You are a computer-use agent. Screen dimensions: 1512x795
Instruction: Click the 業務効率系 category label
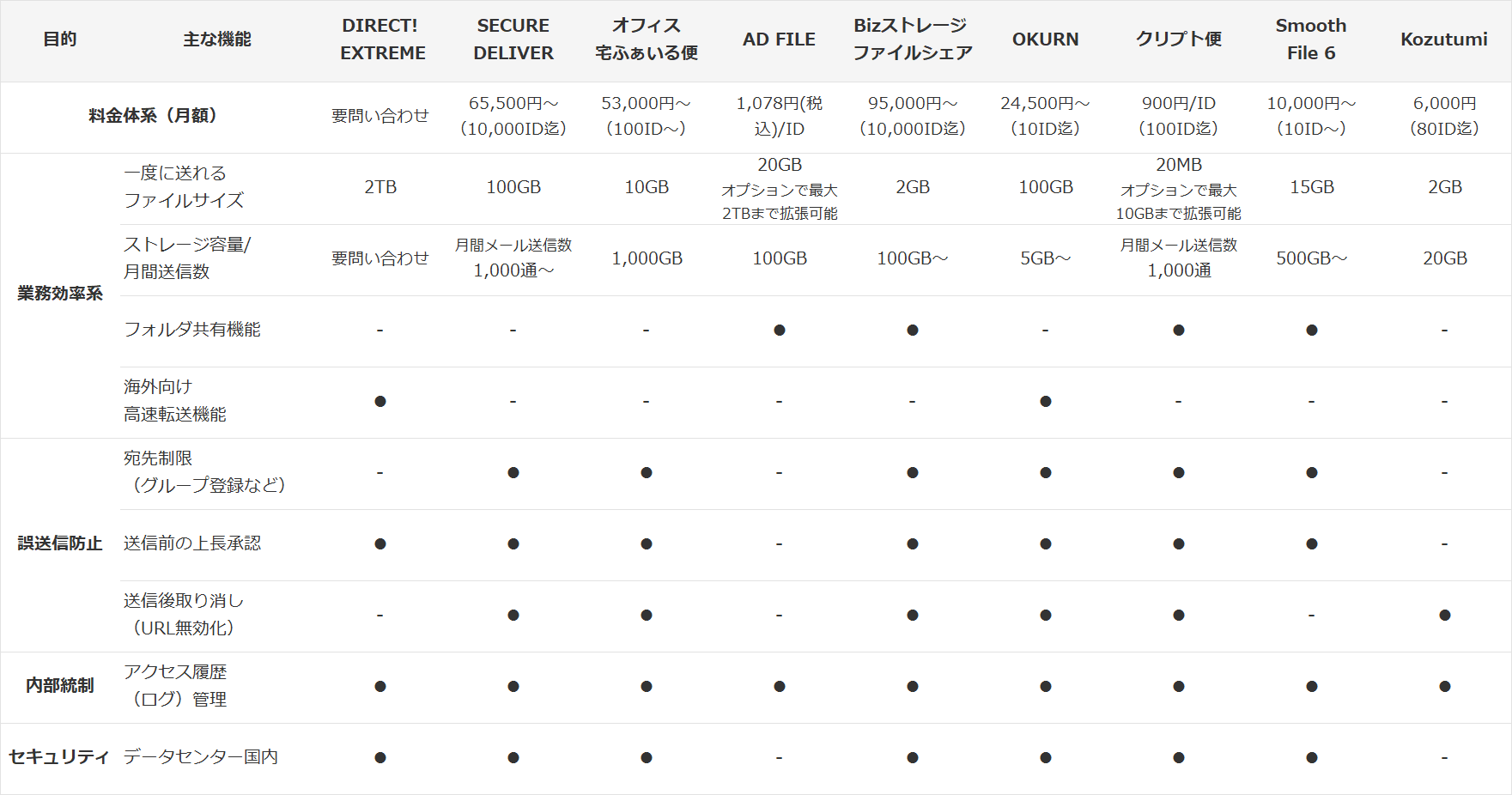pyautogui.click(x=60, y=294)
